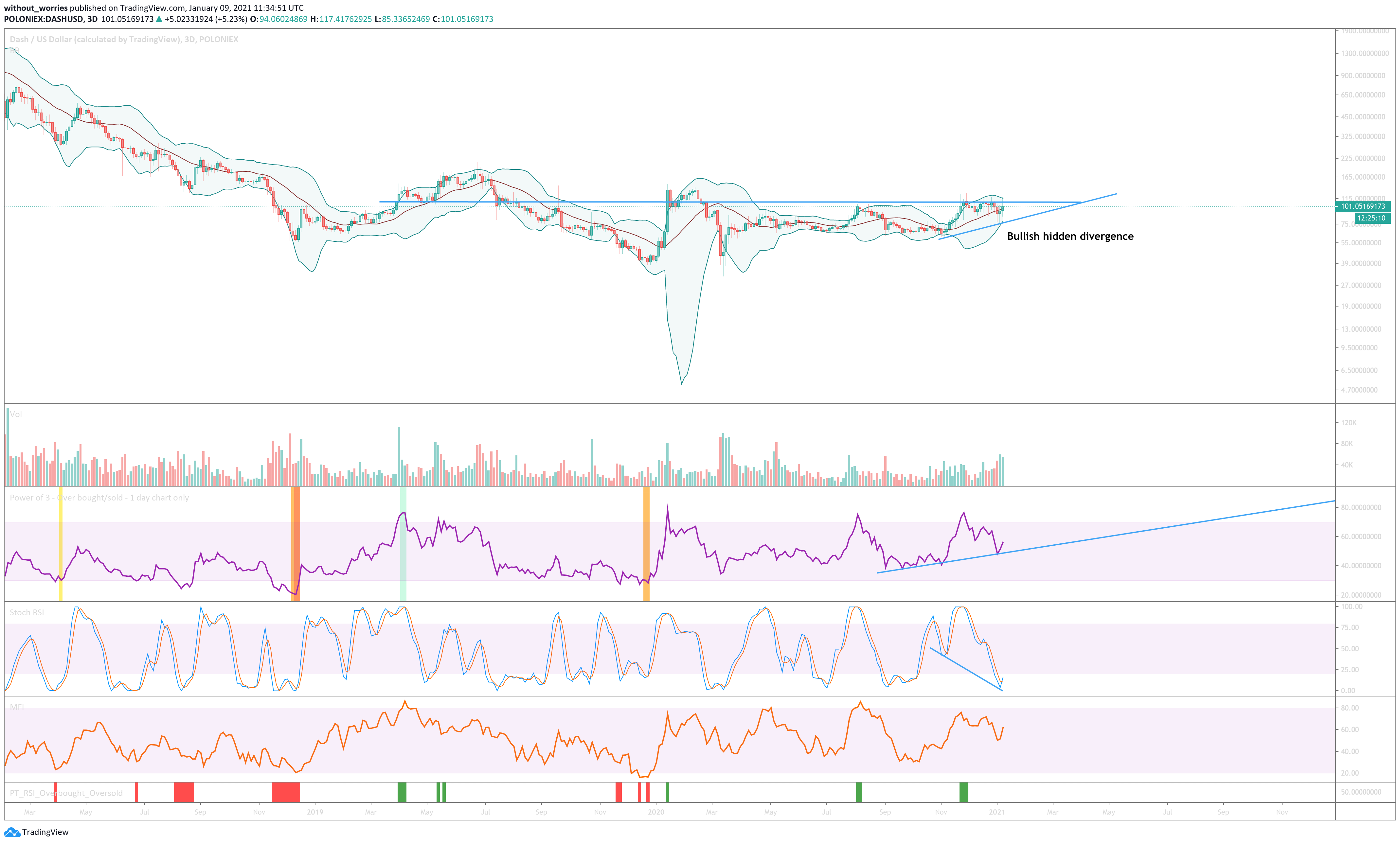Image resolution: width=1400 pixels, height=844 pixels.
Task: Click the Open value 94.06024869
Action: (283, 19)
